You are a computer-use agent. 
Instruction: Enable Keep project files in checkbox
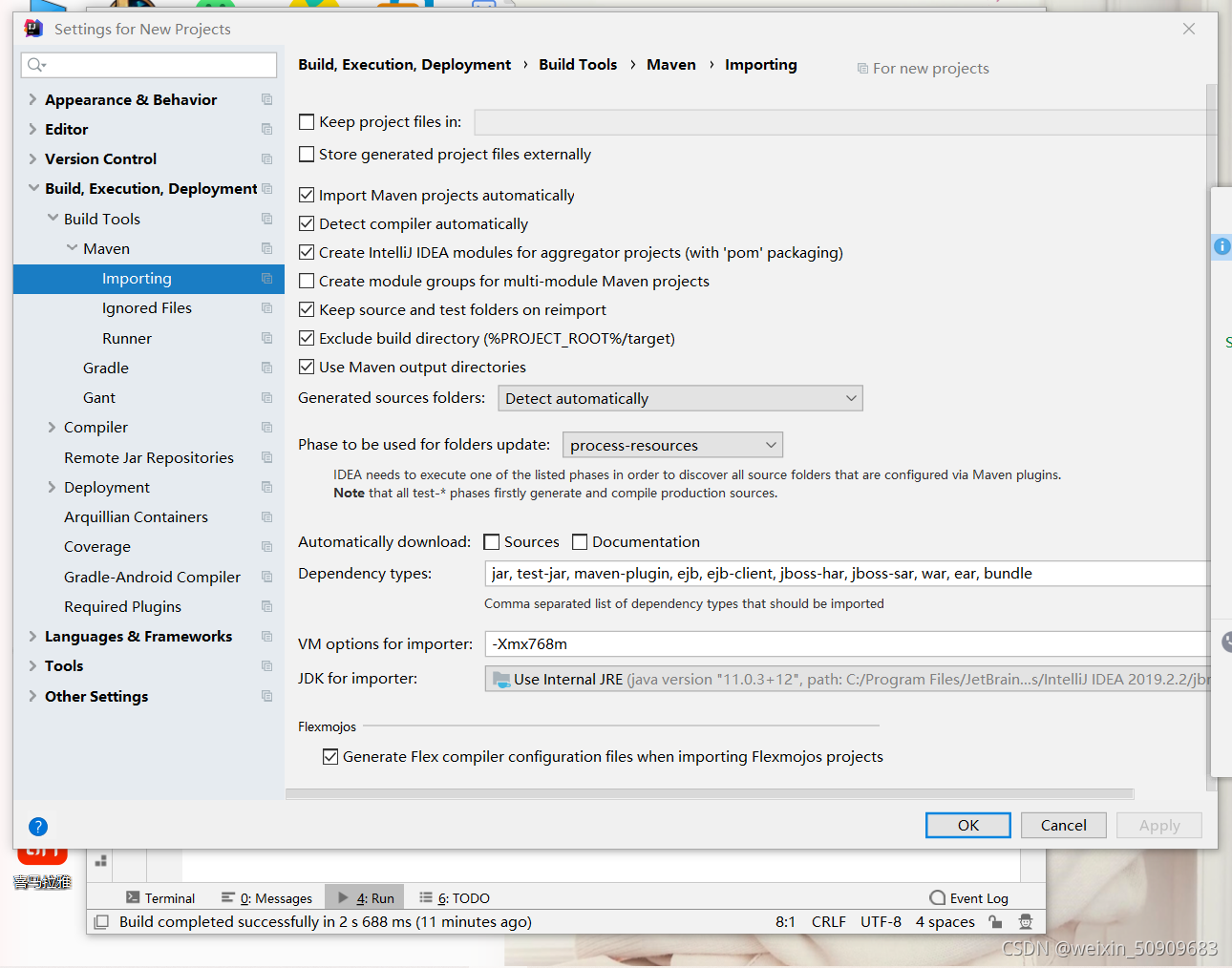307,122
